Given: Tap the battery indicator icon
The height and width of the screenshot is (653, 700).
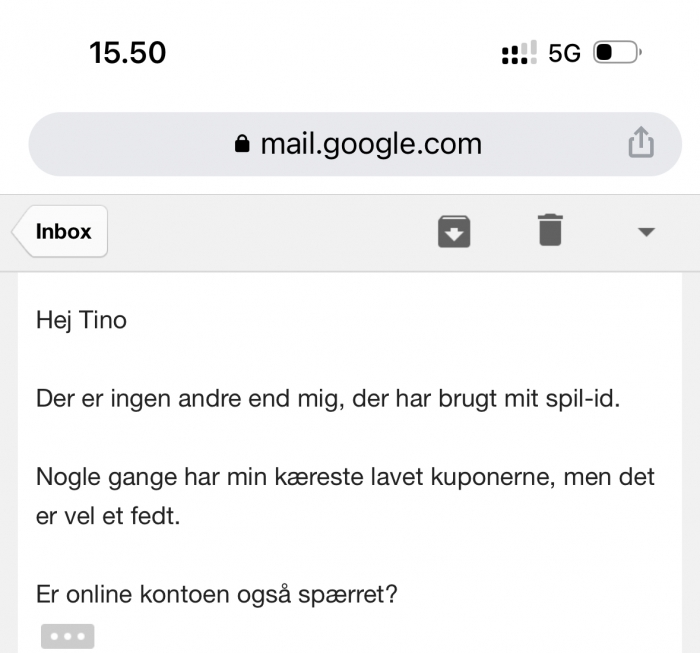Looking at the screenshot, I should [617, 52].
